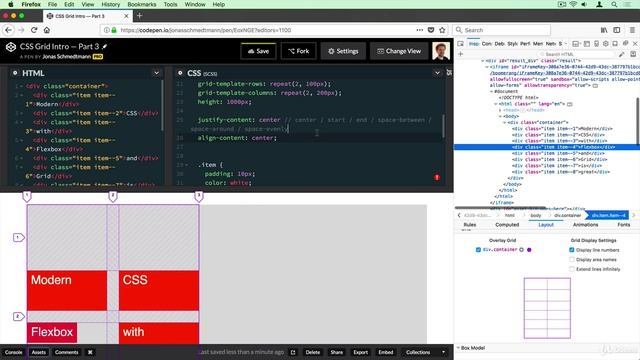640x360 pixels.
Task: Collapse the body node arrow
Action: pos(500,116)
